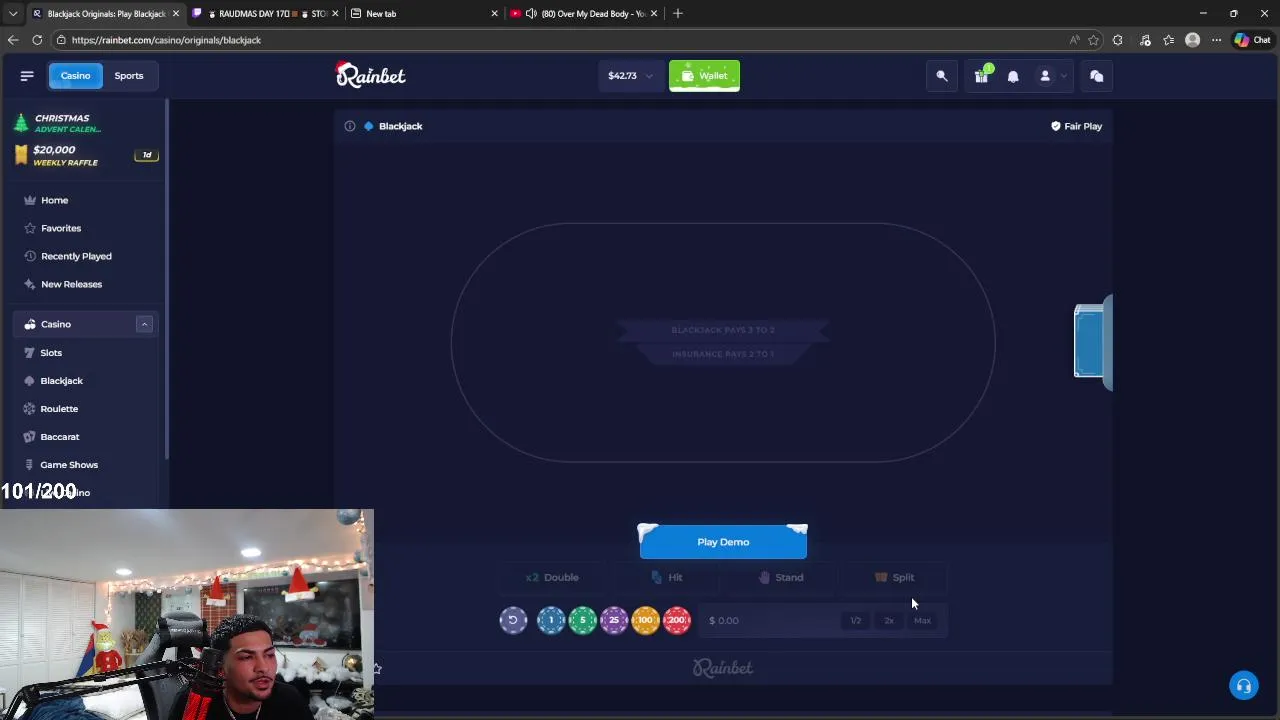Open the rewards gift icon
This screenshot has height=720, width=1280.
tap(981, 76)
